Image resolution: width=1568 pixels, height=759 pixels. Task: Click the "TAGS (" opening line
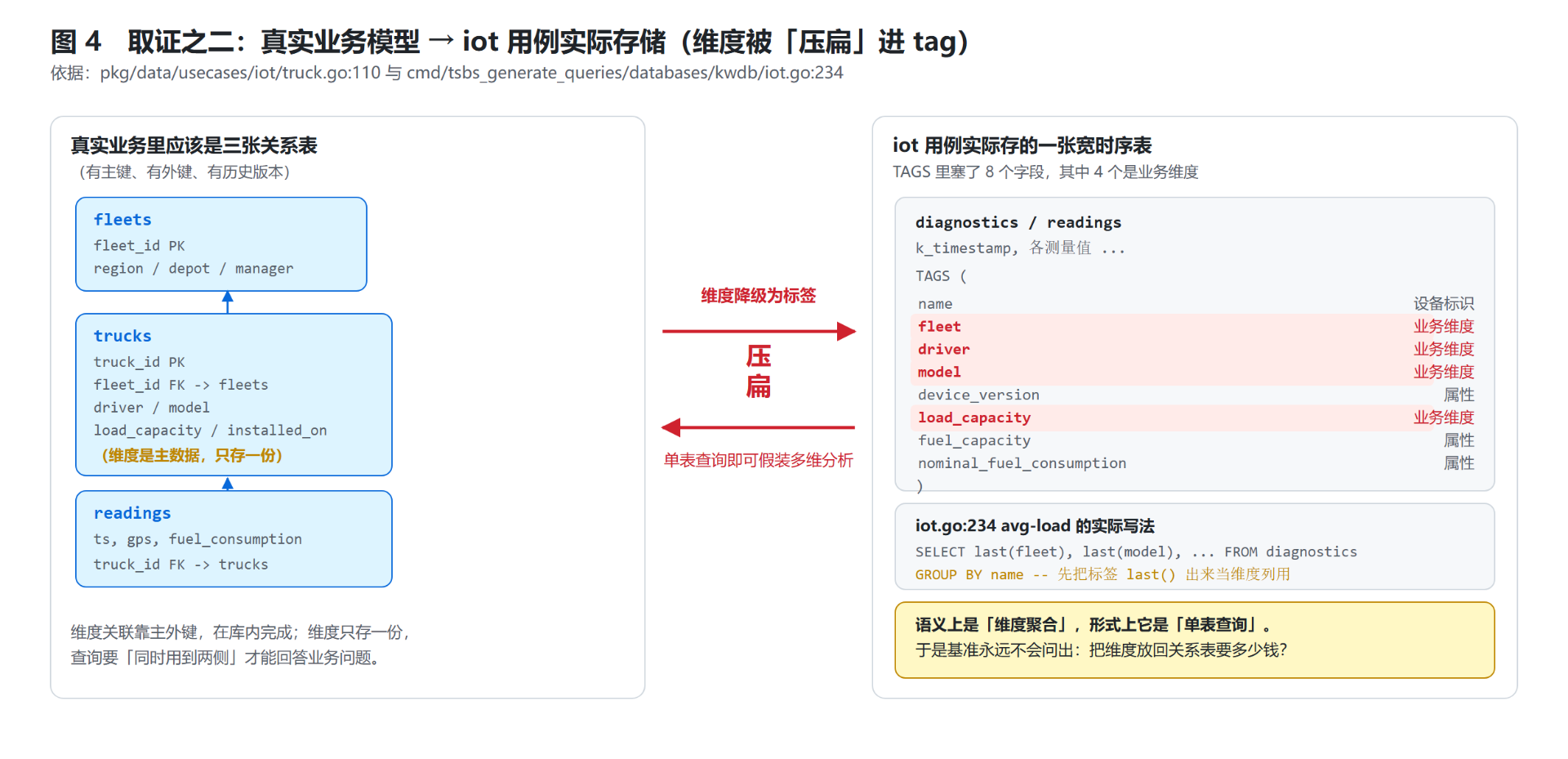click(941, 276)
